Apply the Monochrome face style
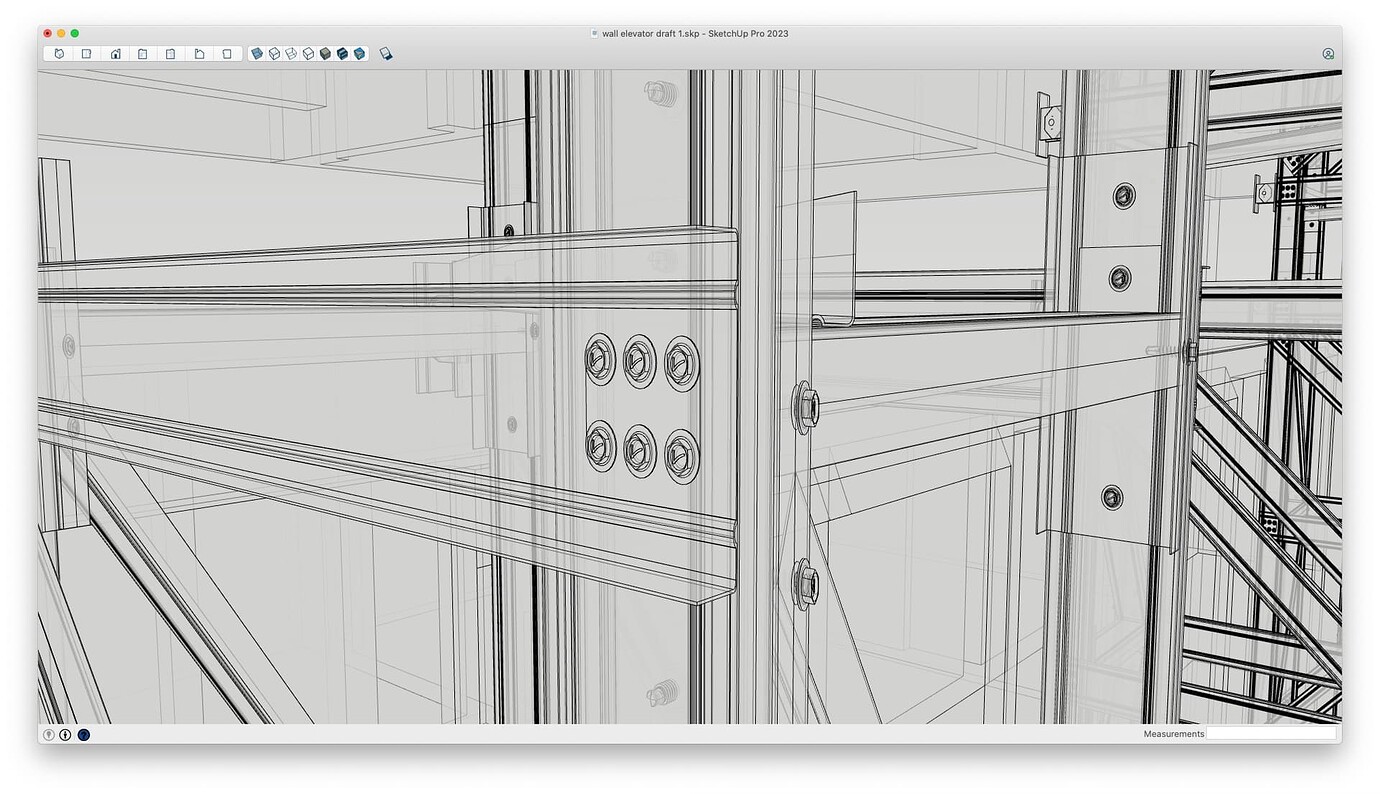Image resolution: width=1380 pixels, height=794 pixels. pos(357,53)
